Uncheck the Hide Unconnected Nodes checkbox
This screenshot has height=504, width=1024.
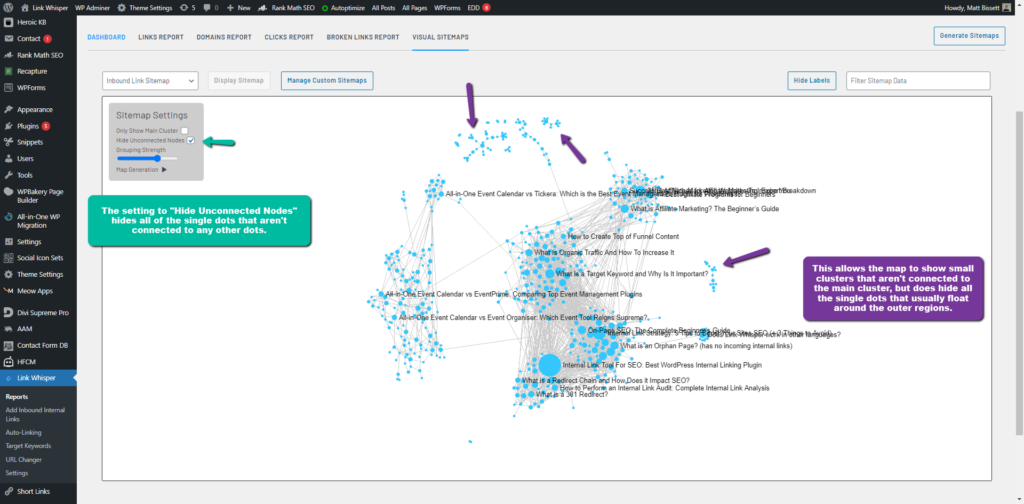(x=191, y=140)
